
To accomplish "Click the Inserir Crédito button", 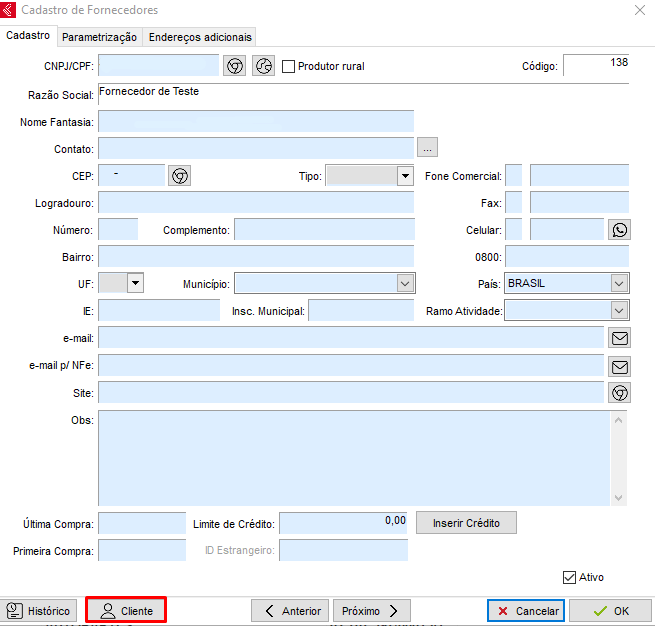I will 466,523.
